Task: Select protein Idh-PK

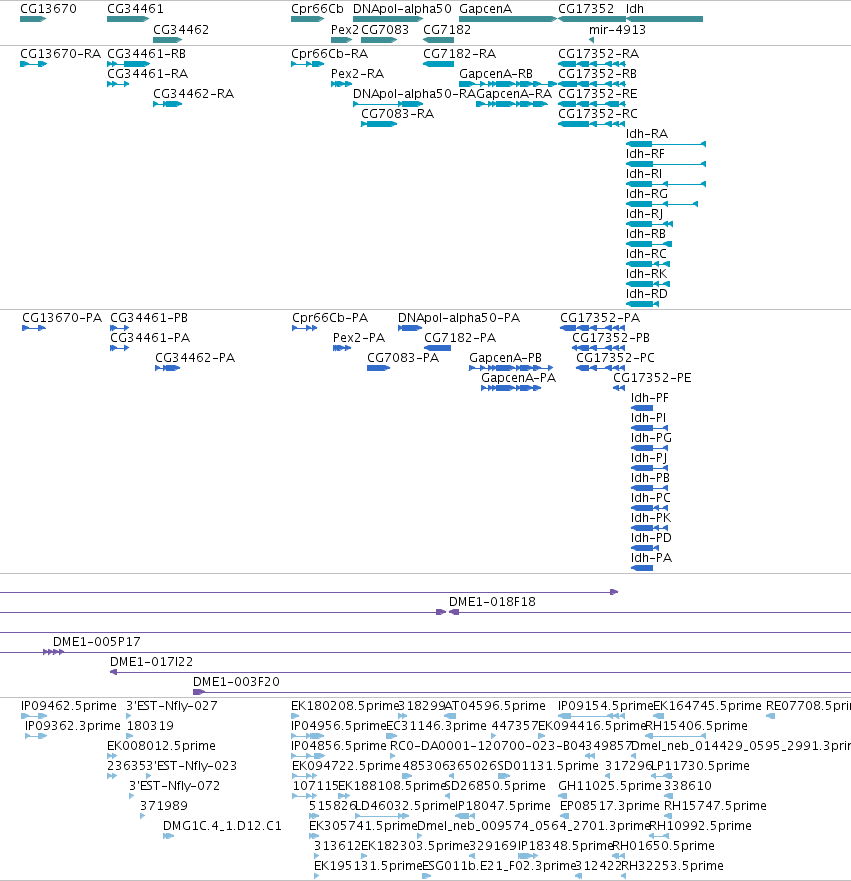Action: pyautogui.click(x=649, y=528)
